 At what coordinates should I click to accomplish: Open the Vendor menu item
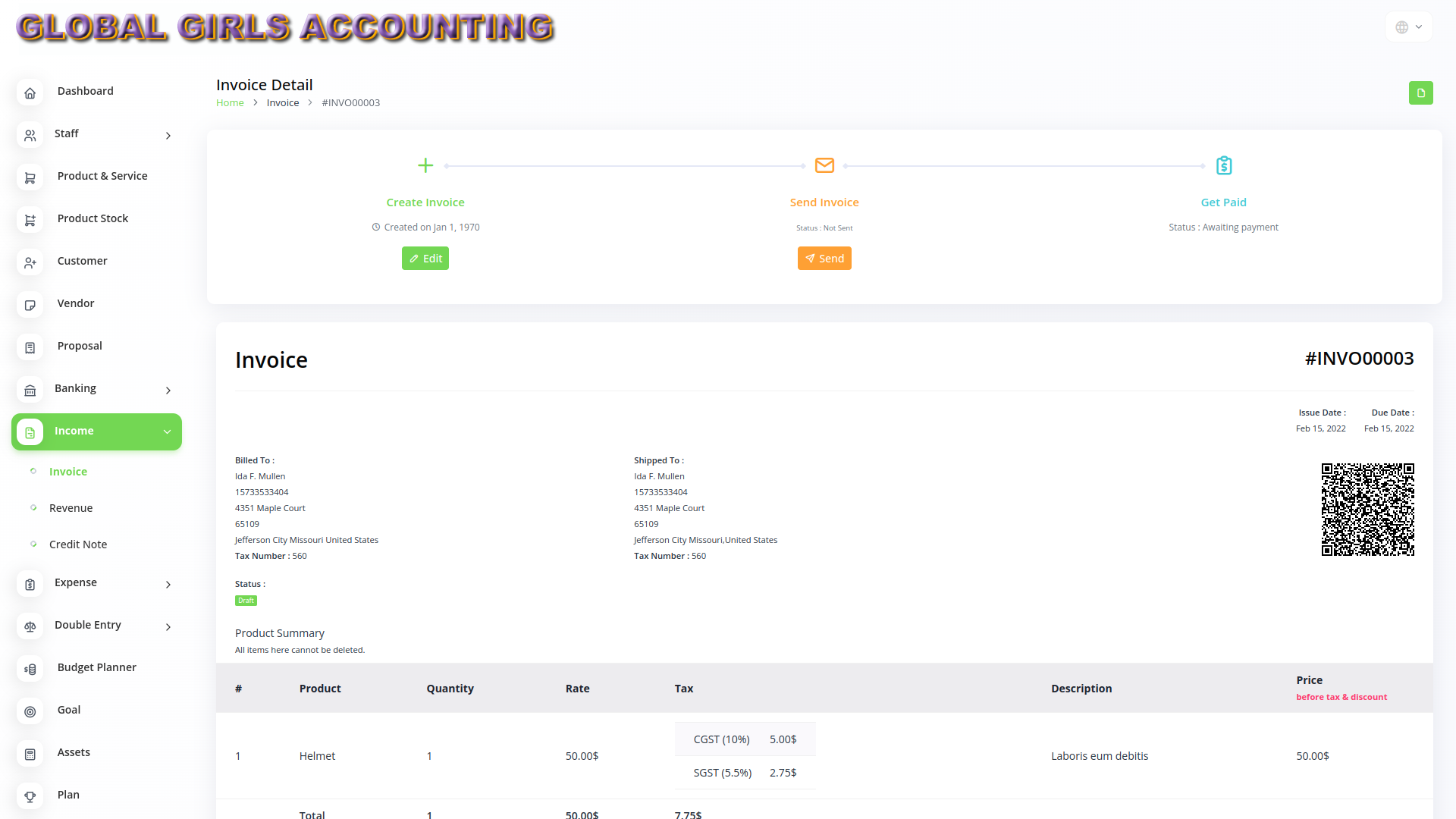click(76, 303)
